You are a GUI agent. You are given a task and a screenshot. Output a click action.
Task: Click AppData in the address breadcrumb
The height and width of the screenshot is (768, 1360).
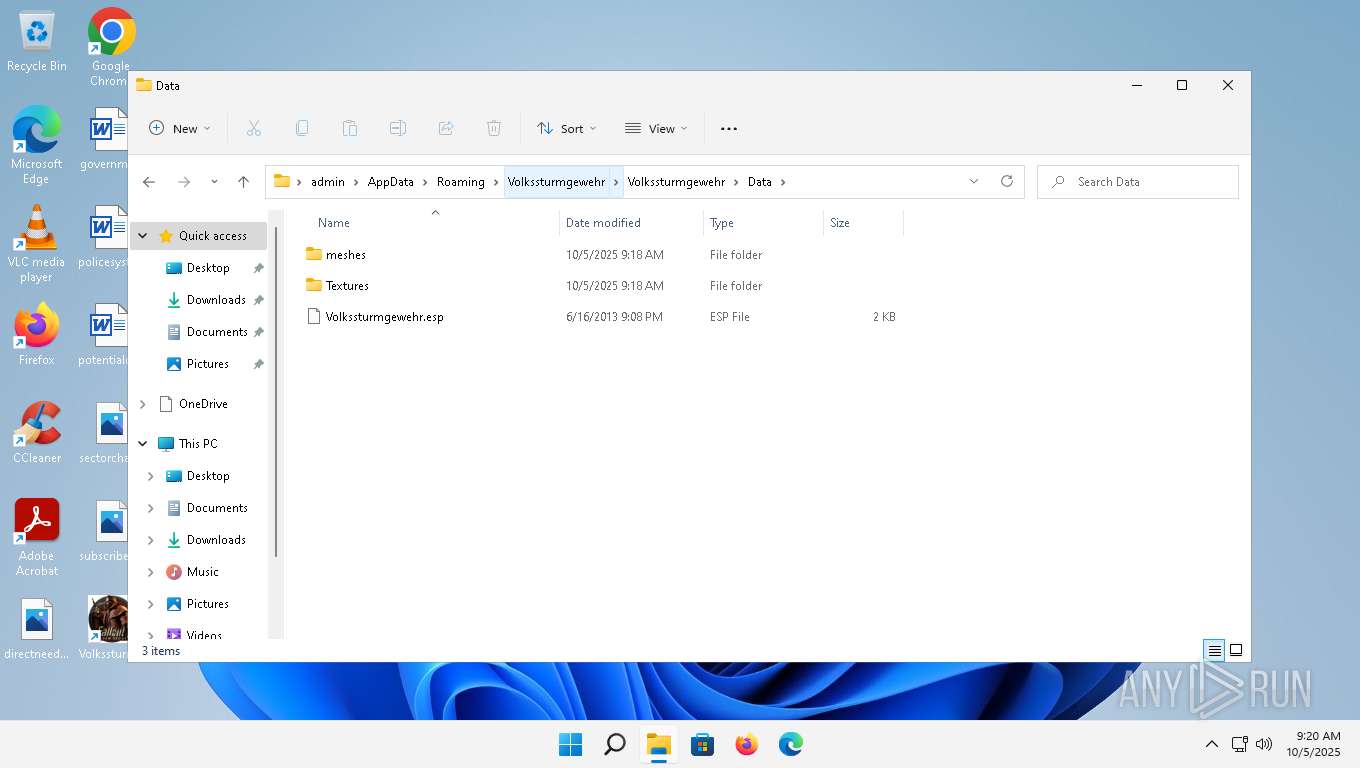[x=390, y=182]
